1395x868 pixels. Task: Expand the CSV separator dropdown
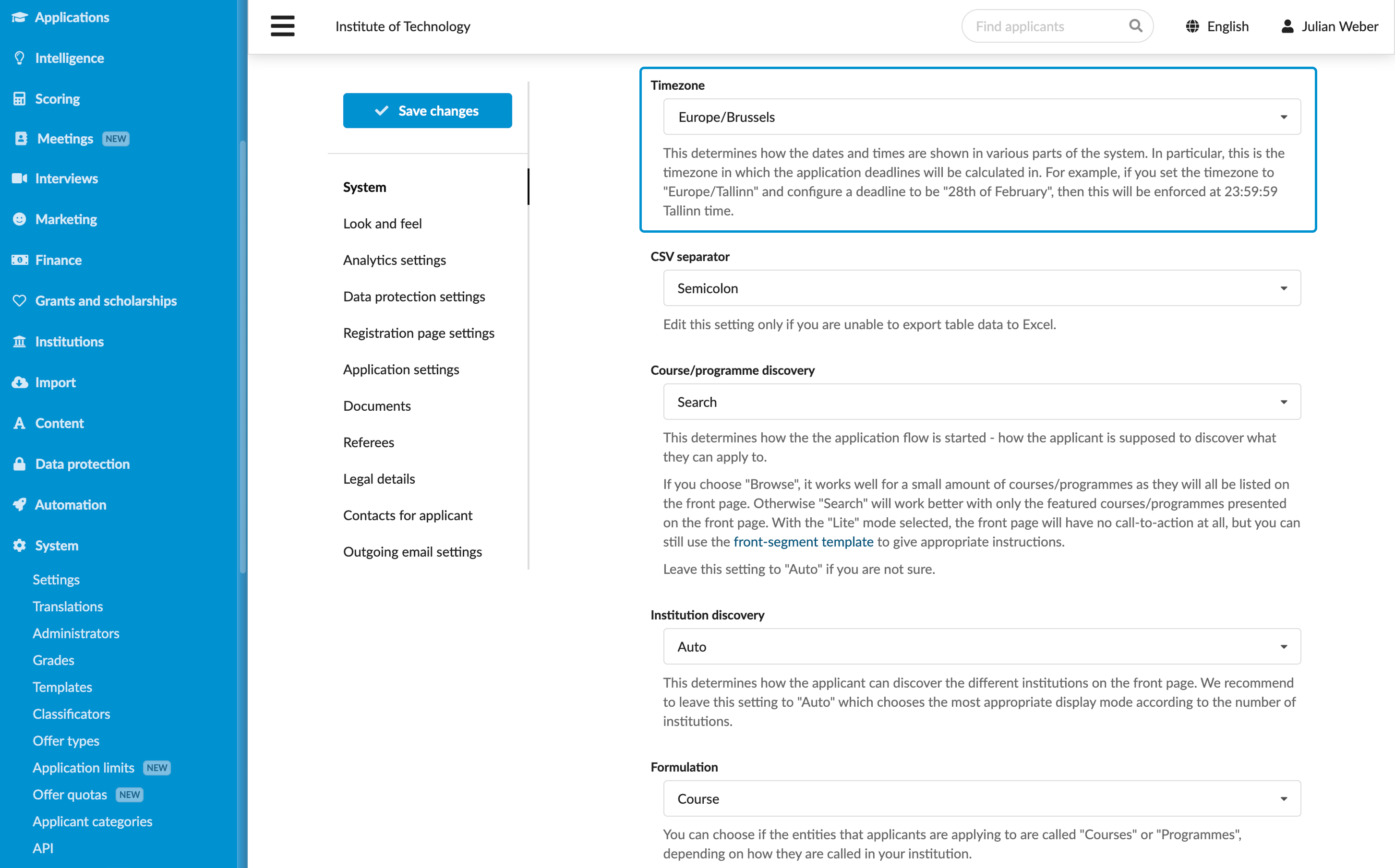coord(982,288)
